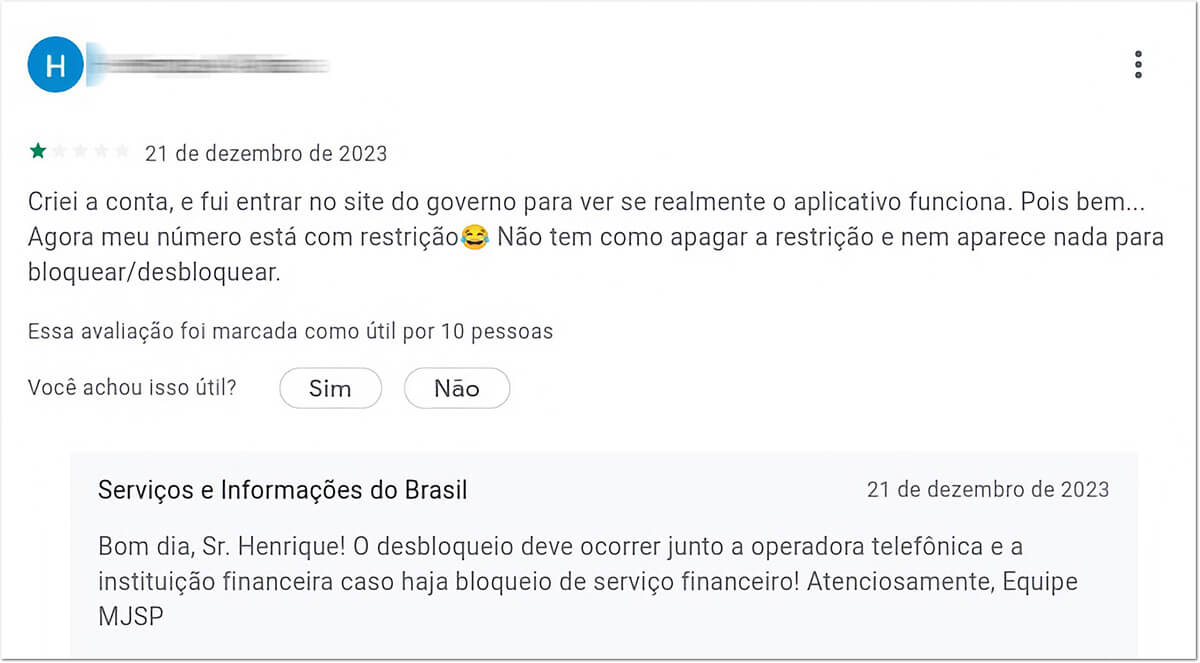Image resolution: width=1200 pixels, height=663 pixels.
Task: Click the blue "H" reviewer avatar
Action: (x=55, y=65)
